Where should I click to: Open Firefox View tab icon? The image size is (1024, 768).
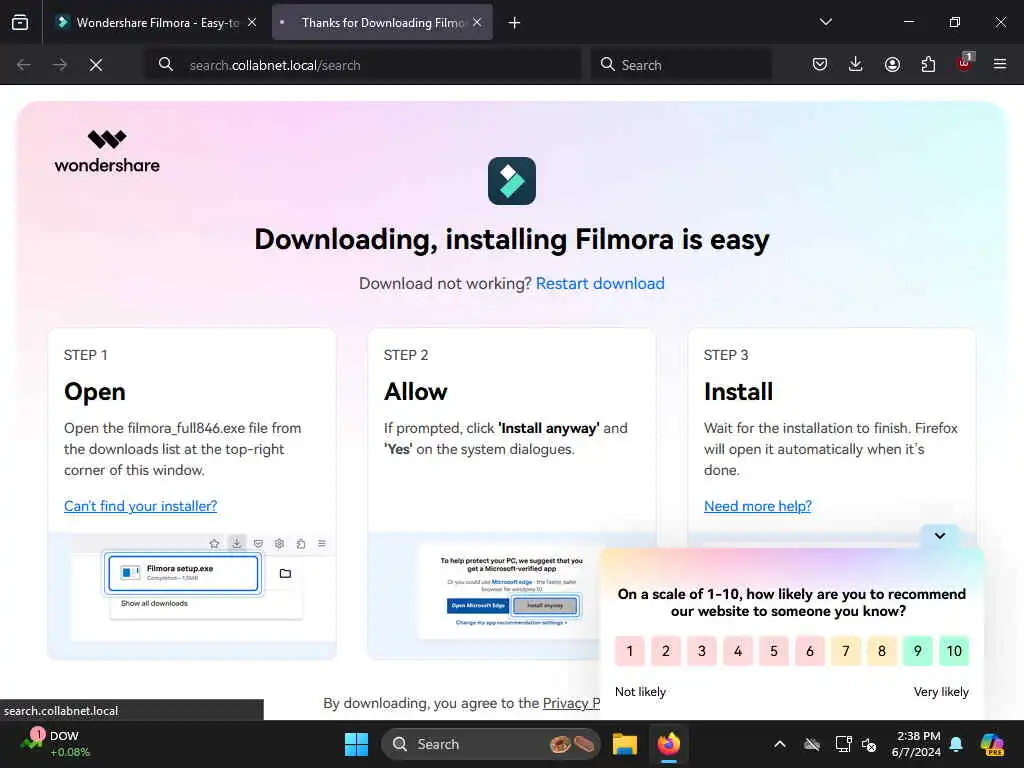tap(20, 22)
